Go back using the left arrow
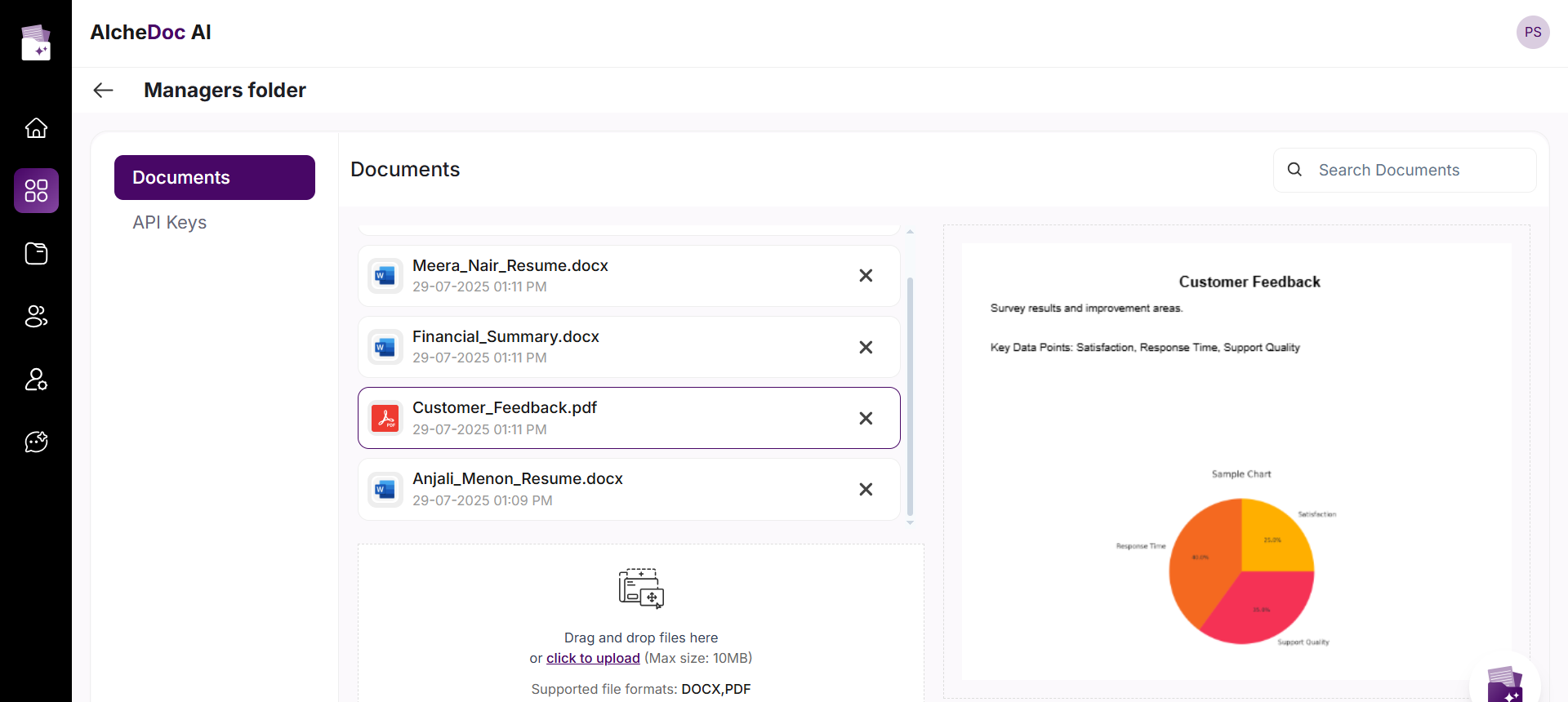 (103, 90)
